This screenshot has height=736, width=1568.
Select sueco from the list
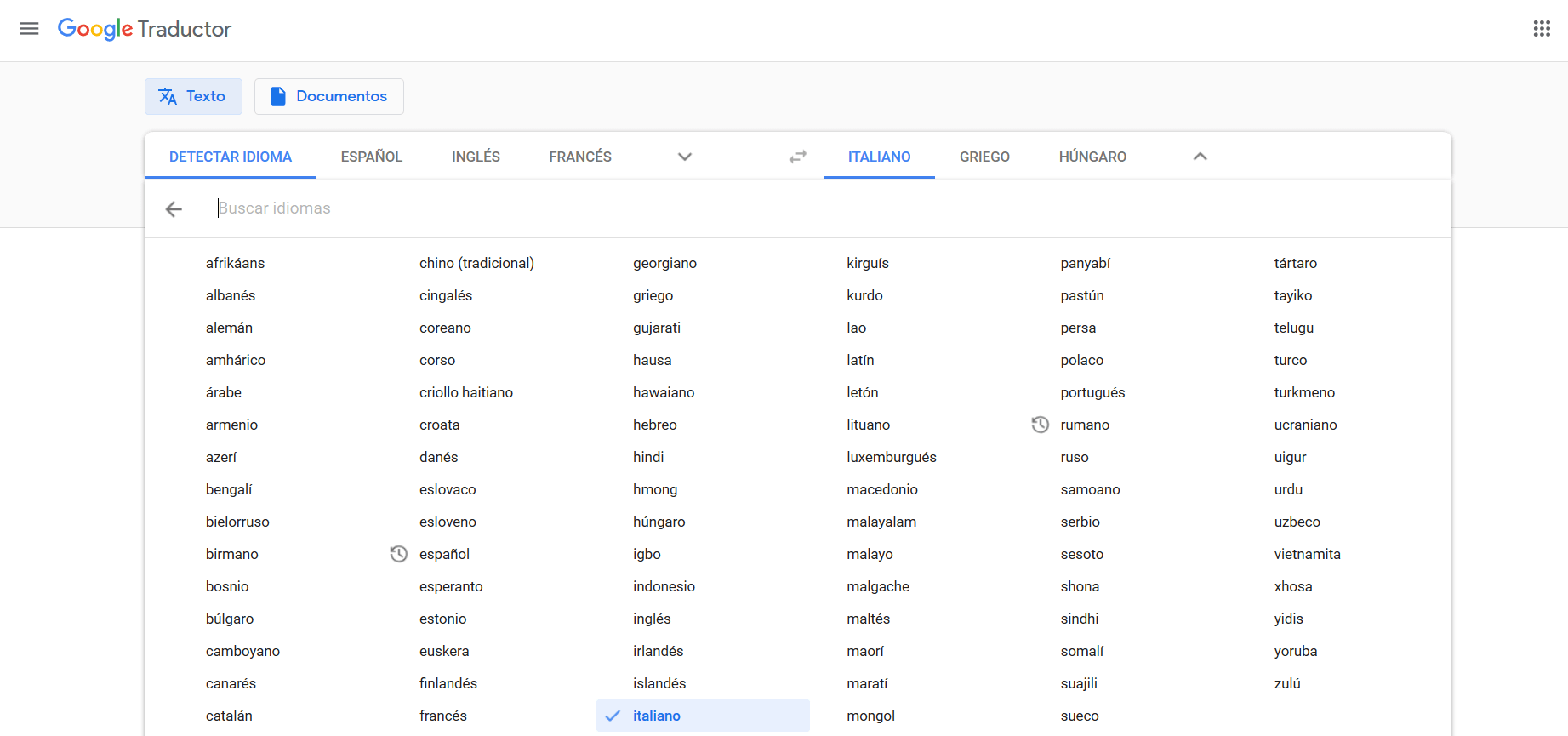pos(1080,716)
